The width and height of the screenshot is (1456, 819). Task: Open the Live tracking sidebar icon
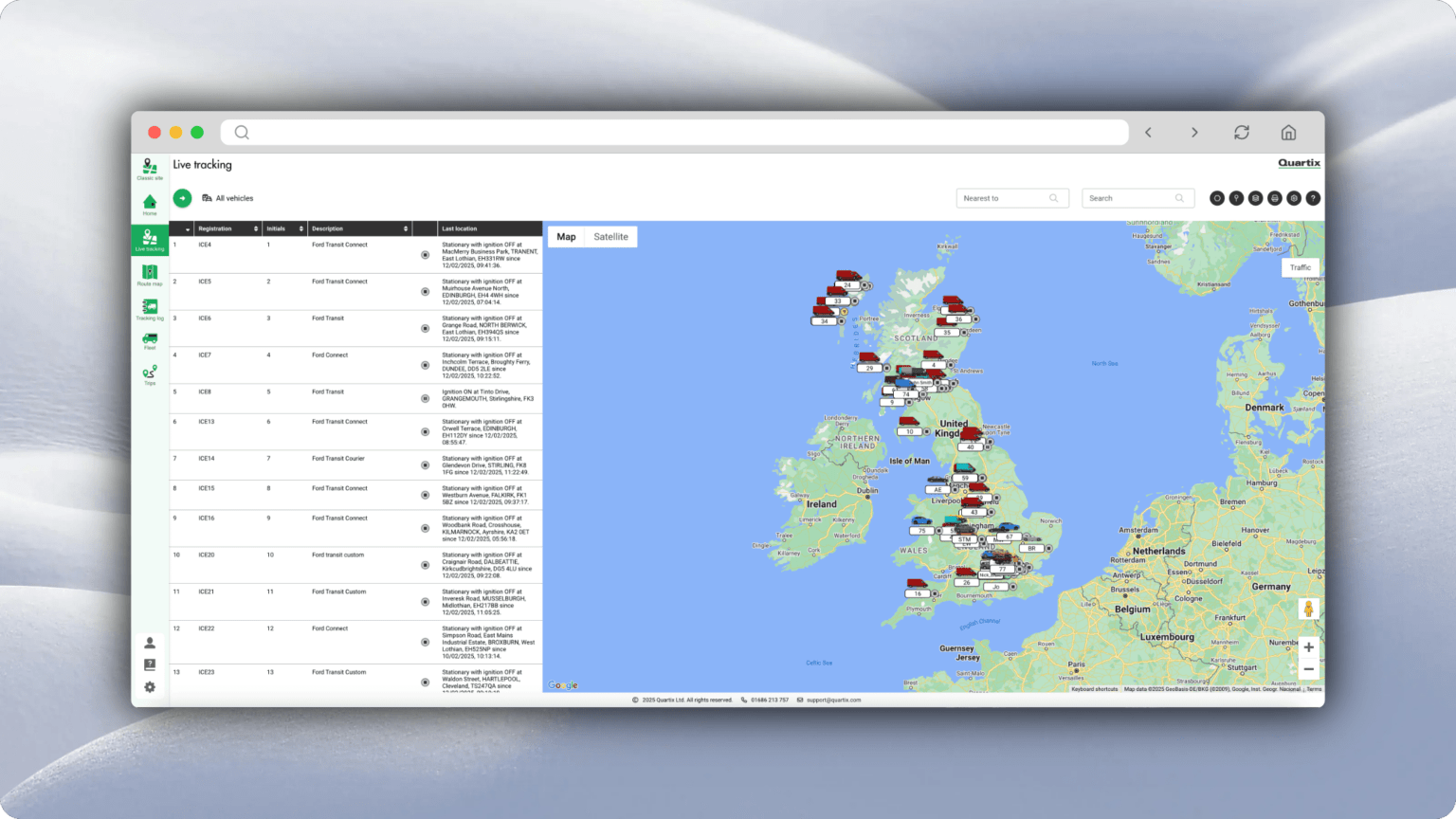(149, 239)
